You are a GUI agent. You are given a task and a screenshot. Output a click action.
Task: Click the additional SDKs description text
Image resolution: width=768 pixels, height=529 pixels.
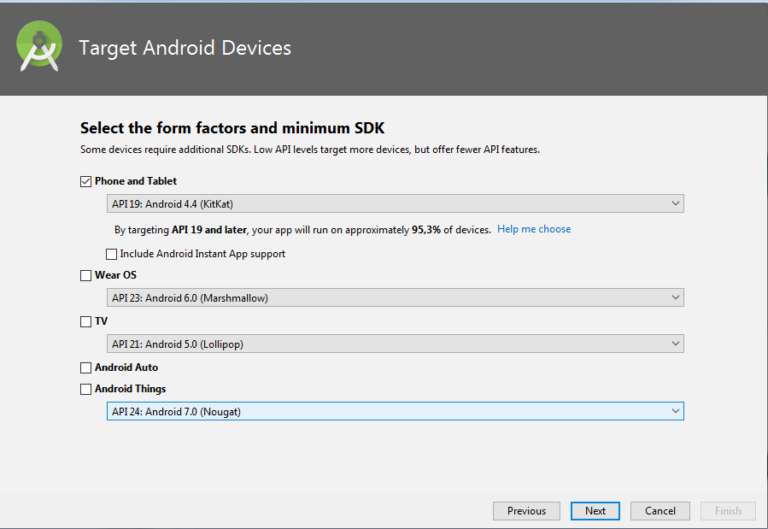coord(310,150)
